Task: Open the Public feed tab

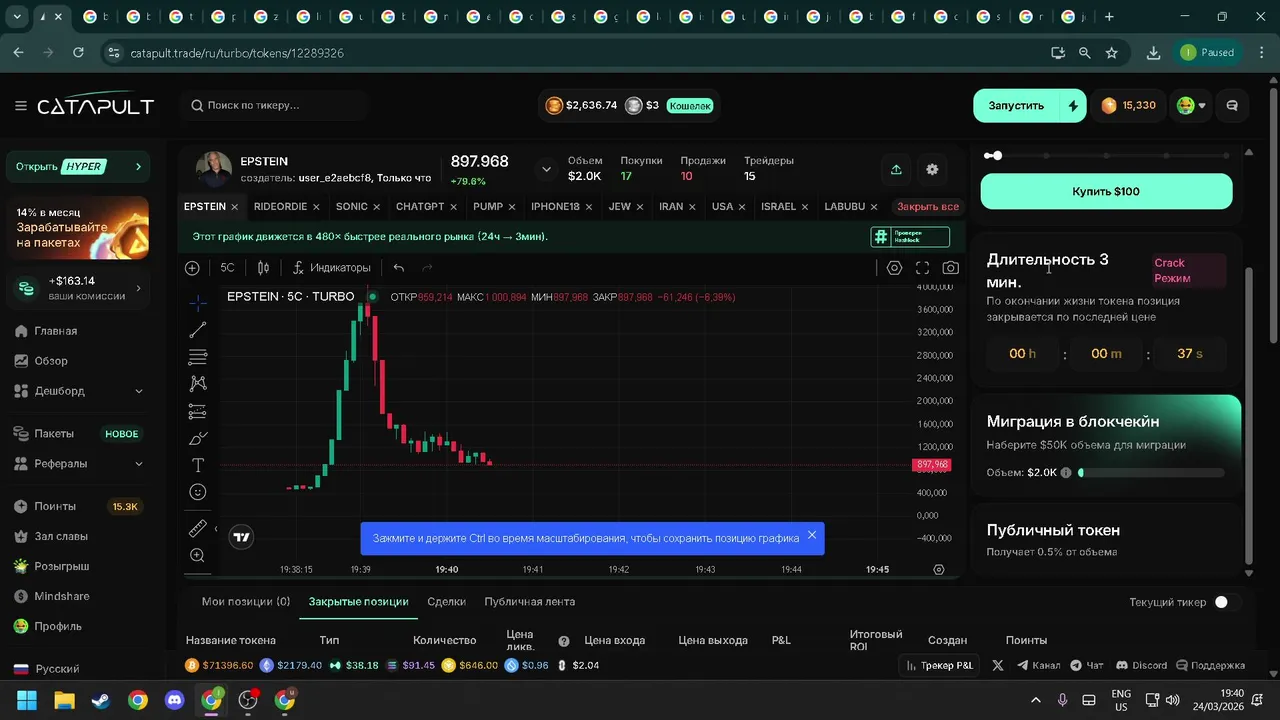Action: click(x=529, y=602)
